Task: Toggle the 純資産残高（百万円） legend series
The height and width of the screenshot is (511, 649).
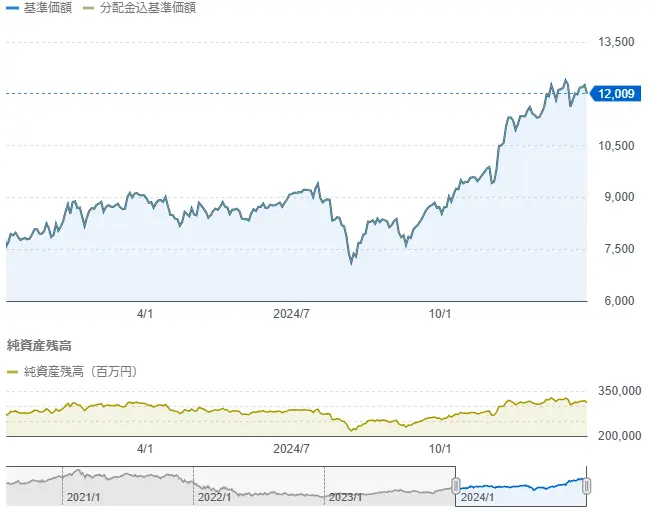Action: click(x=72, y=372)
